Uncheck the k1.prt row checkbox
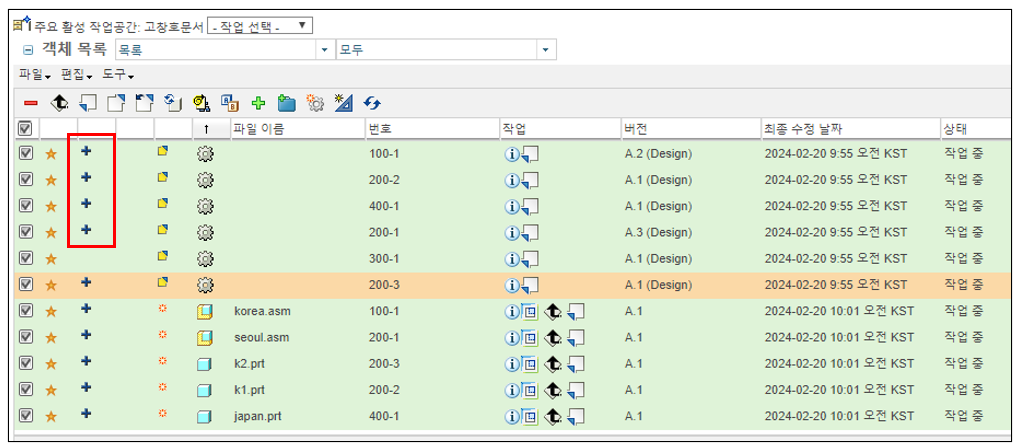 [x=26, y=390]
